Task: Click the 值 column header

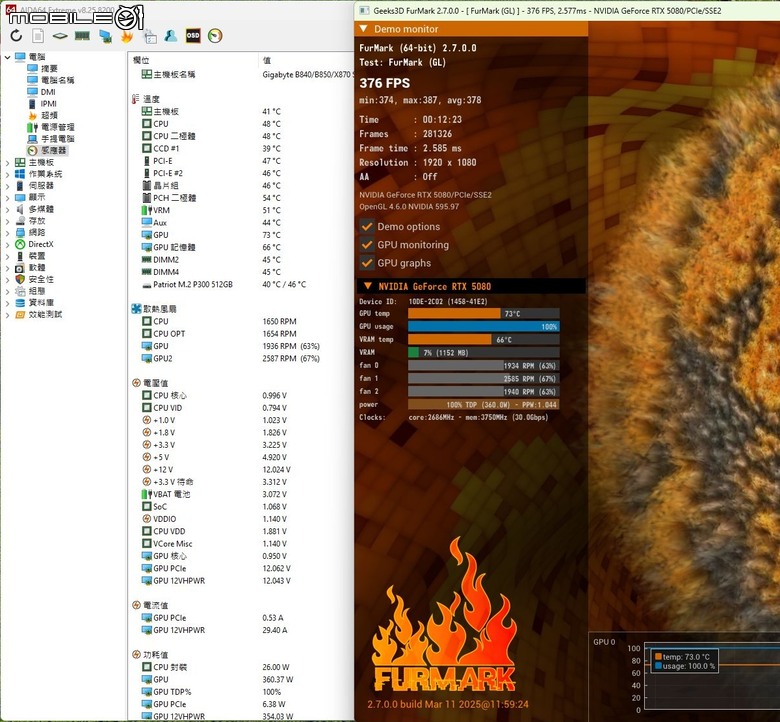Action: coord(267,60)
